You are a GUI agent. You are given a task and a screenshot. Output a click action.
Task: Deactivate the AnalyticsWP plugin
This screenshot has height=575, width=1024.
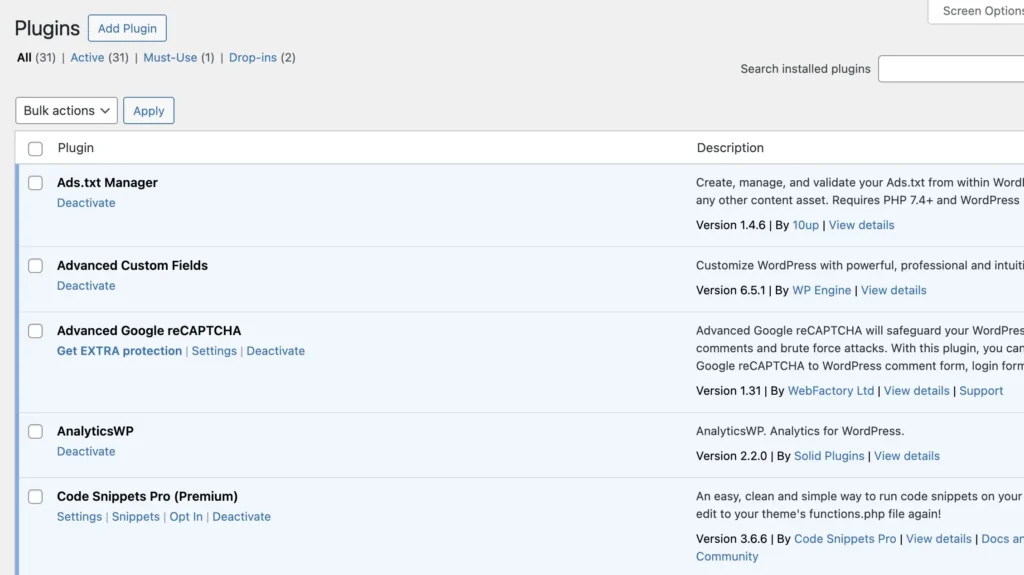click(86, 452)
